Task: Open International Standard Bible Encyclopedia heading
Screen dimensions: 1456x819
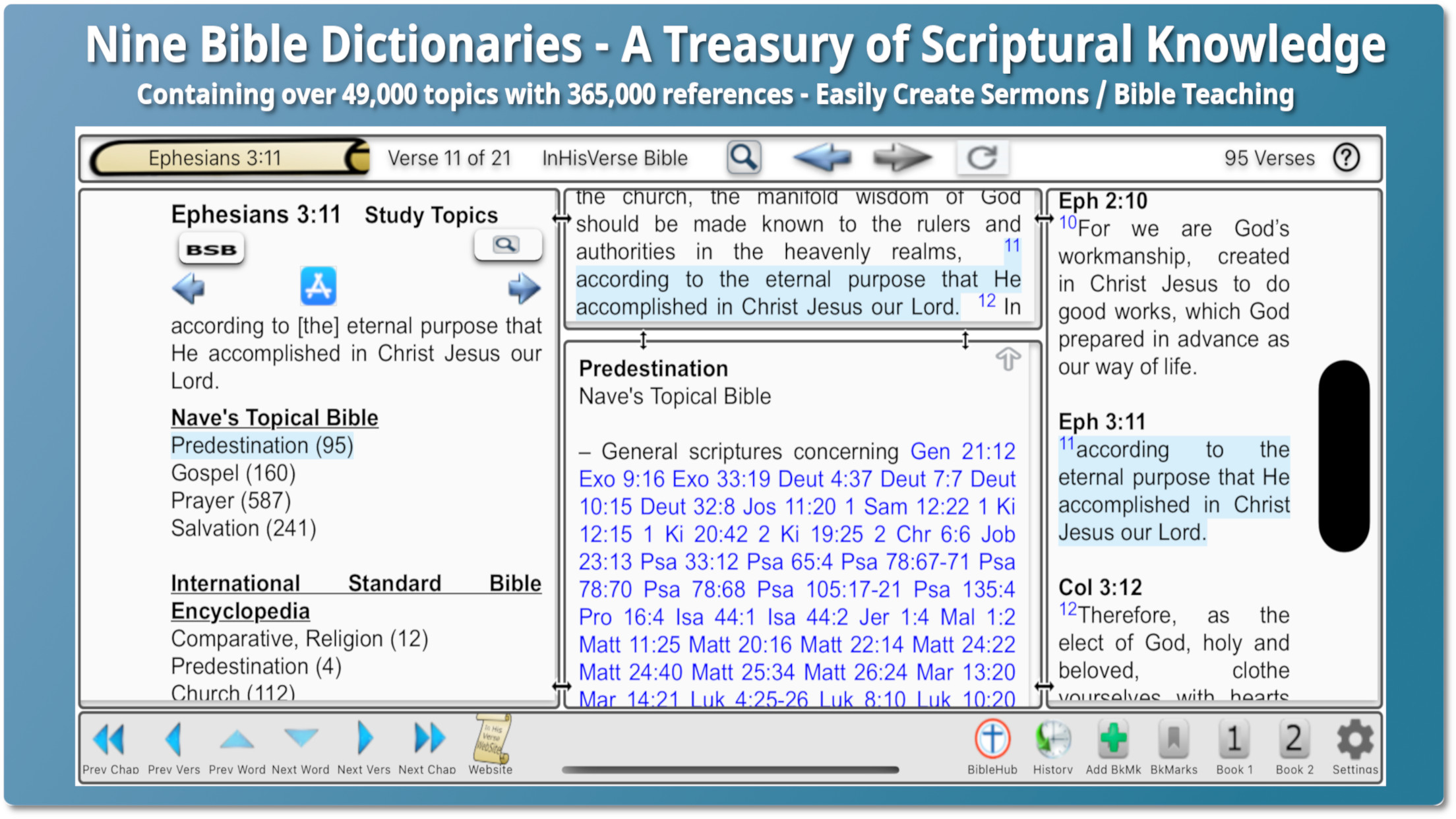Action: click(x=356, y=597)
